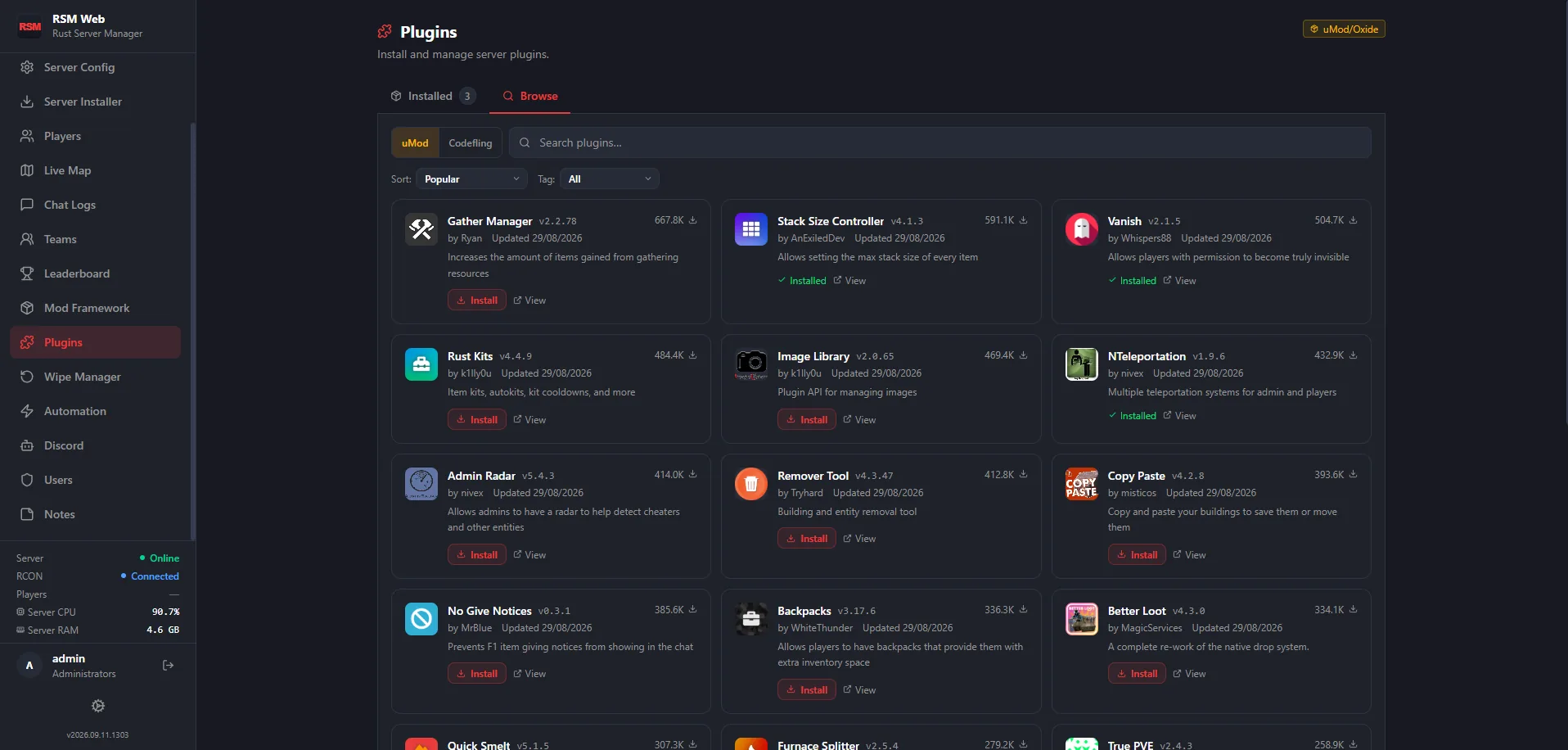The height and width of the screenshot is (750, 1568).
Task: Click the NTeleportation plugin icon
Action: pyautogui.click(x=1082, y=364)
